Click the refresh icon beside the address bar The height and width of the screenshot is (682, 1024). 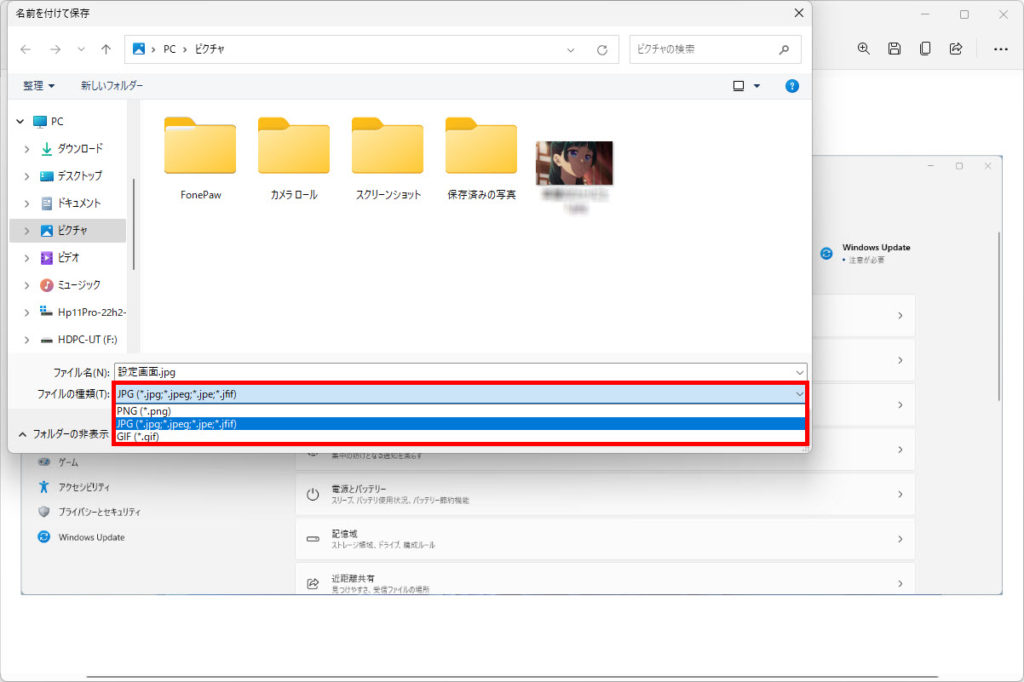point(602,49)
